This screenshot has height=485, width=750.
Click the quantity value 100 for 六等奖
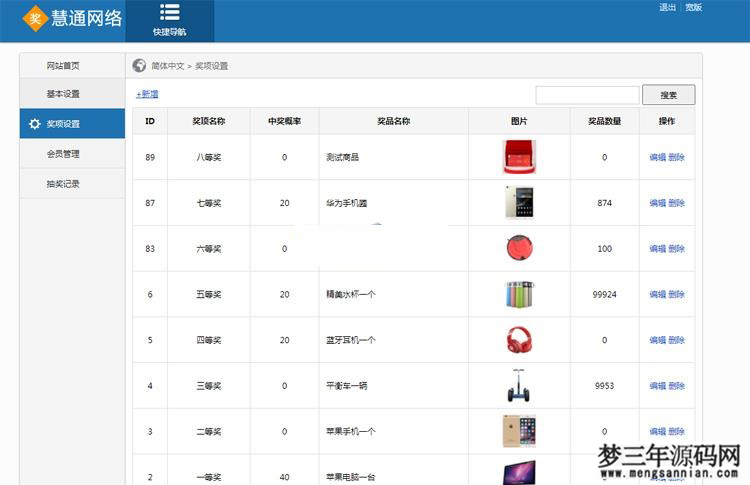pyautogui.click(x=605, y=248)
